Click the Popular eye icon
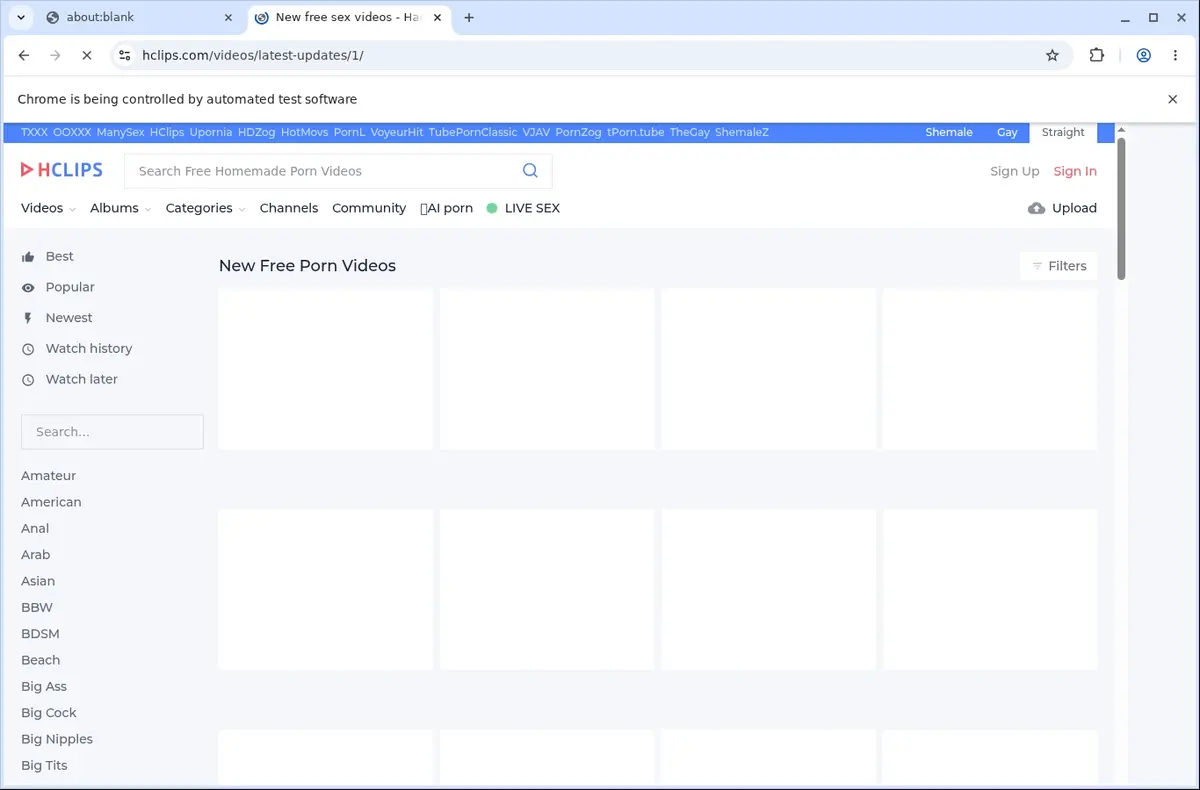The height and width of the screenshot is (790, 1200). [x=28, y=288]
